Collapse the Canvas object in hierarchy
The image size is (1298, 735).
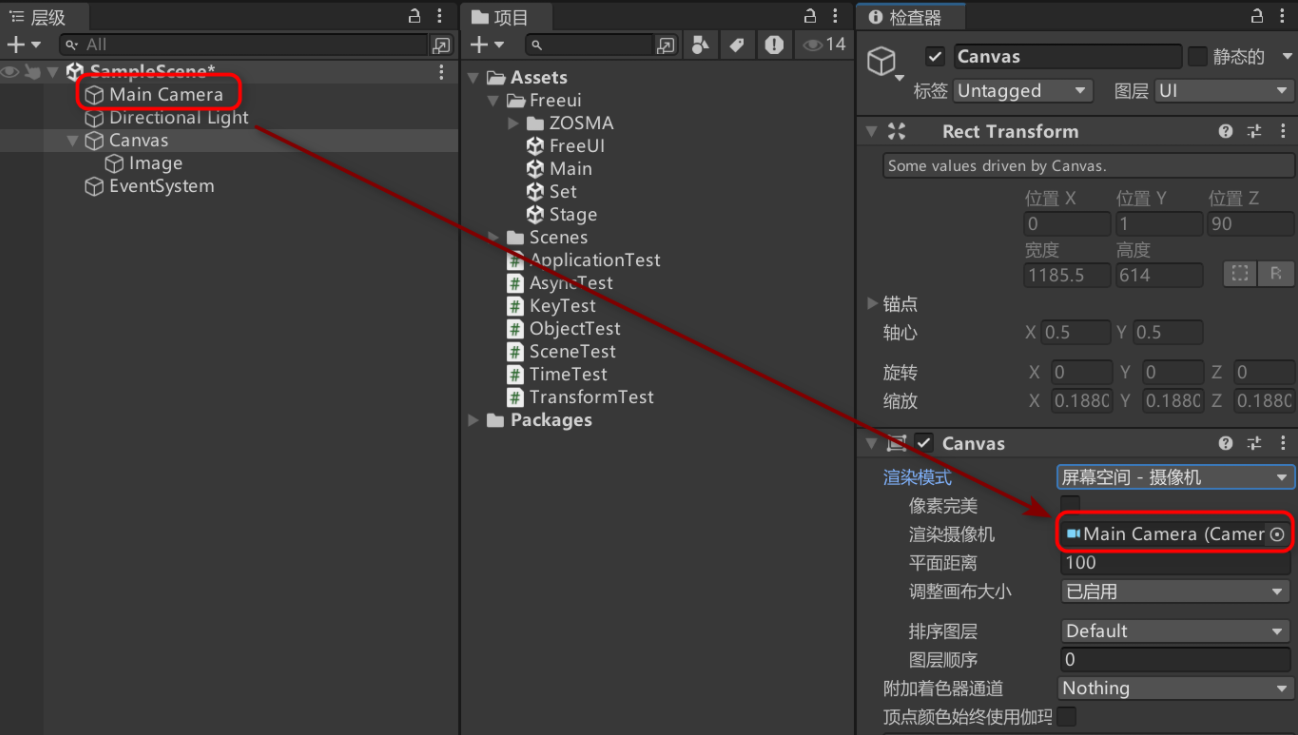(x=72, y=141)
